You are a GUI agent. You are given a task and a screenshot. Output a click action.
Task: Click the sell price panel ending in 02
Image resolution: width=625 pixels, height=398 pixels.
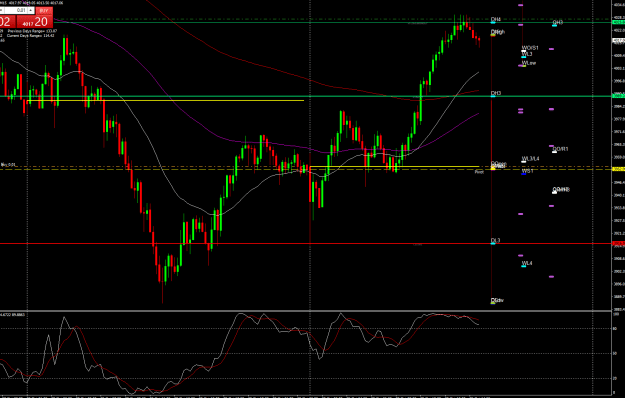coord(7,22)
